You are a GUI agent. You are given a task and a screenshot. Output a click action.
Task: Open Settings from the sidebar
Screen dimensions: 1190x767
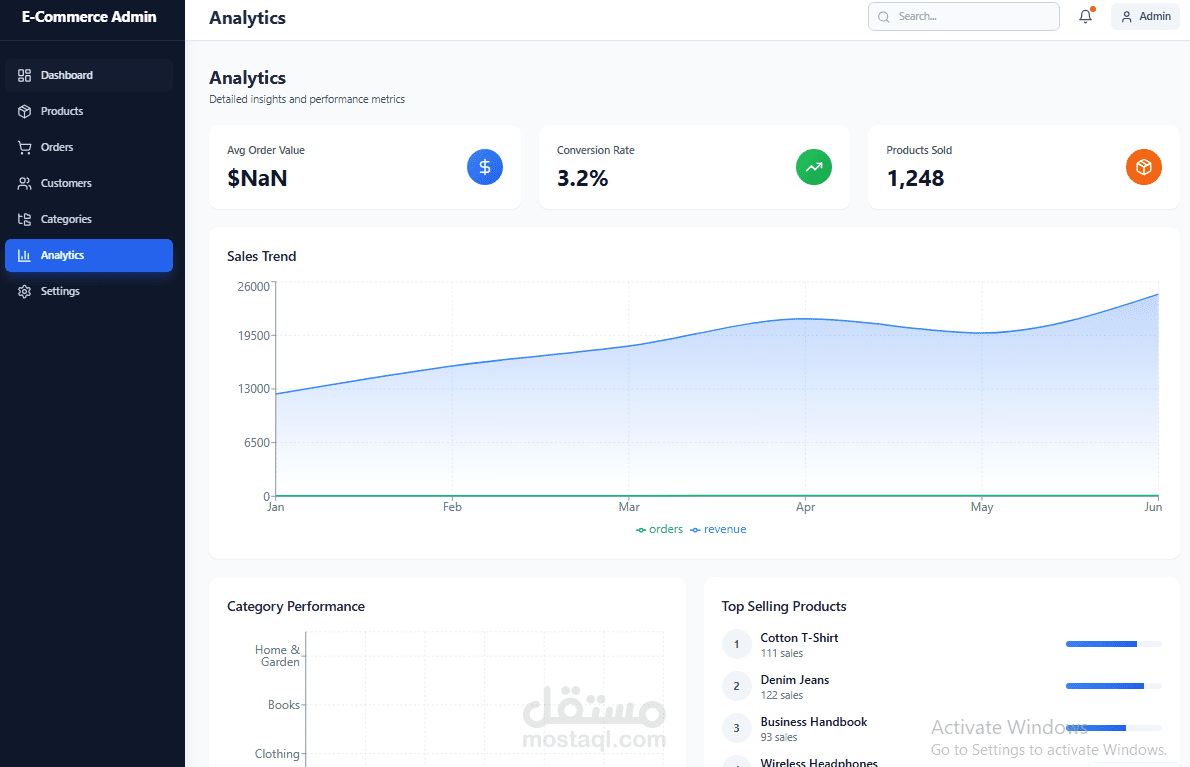click(x=89, y=291)
